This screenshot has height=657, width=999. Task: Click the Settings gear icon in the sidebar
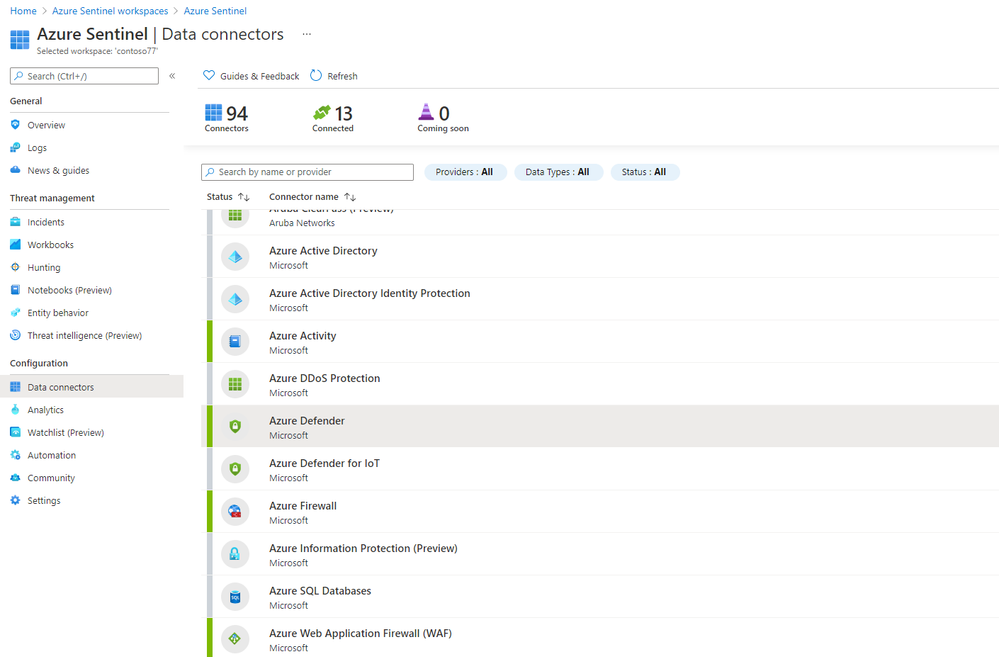pos(15,500)
